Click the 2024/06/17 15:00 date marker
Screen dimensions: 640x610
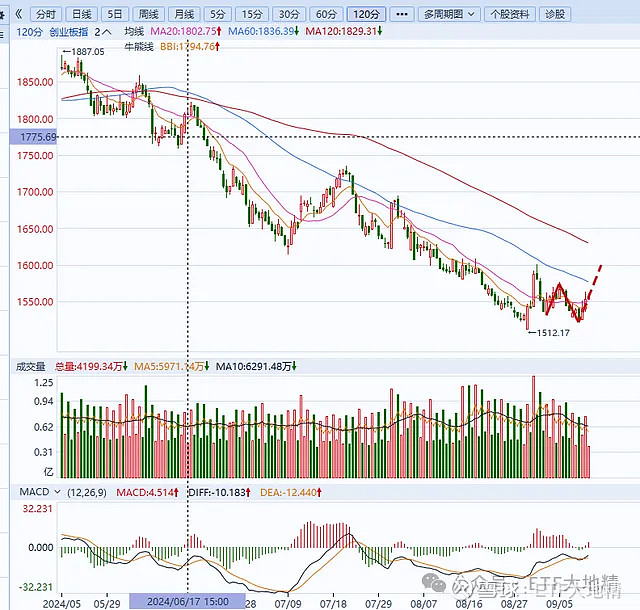point(186,602)
